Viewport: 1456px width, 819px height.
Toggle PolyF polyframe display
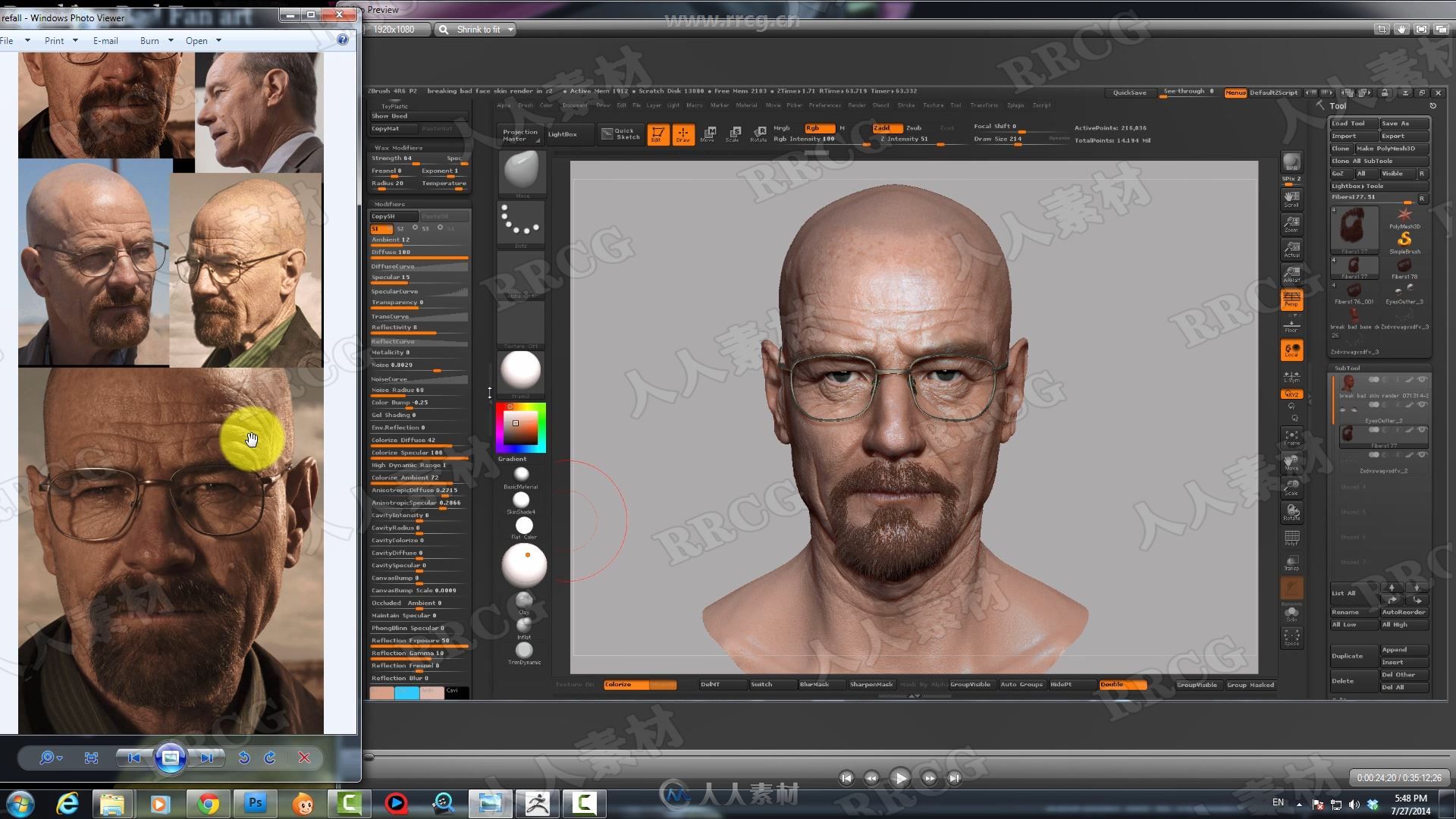pos(1291,538)
